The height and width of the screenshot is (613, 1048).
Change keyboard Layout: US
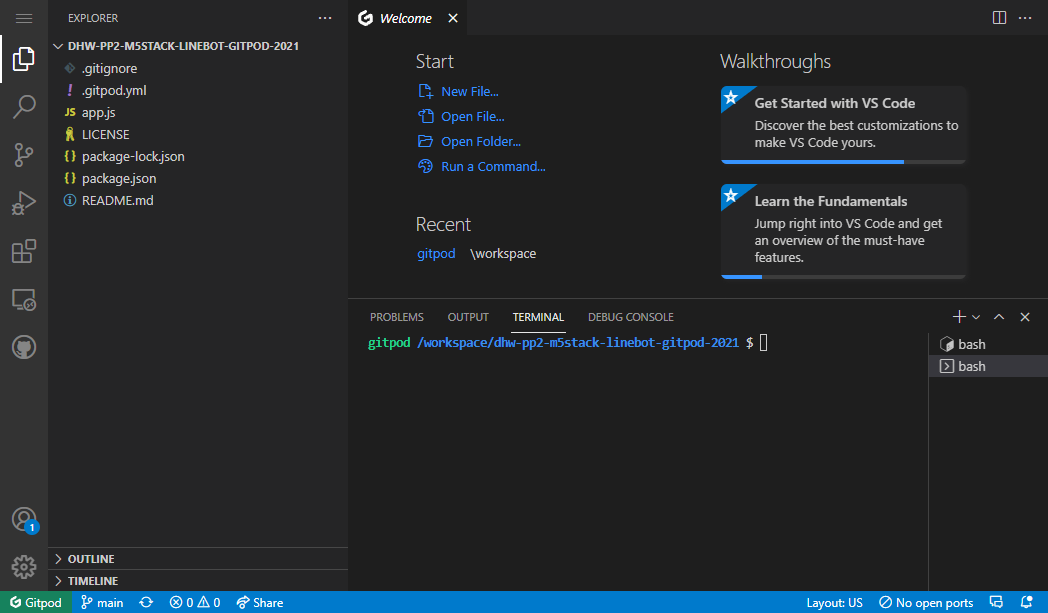[x=834, y=602]
